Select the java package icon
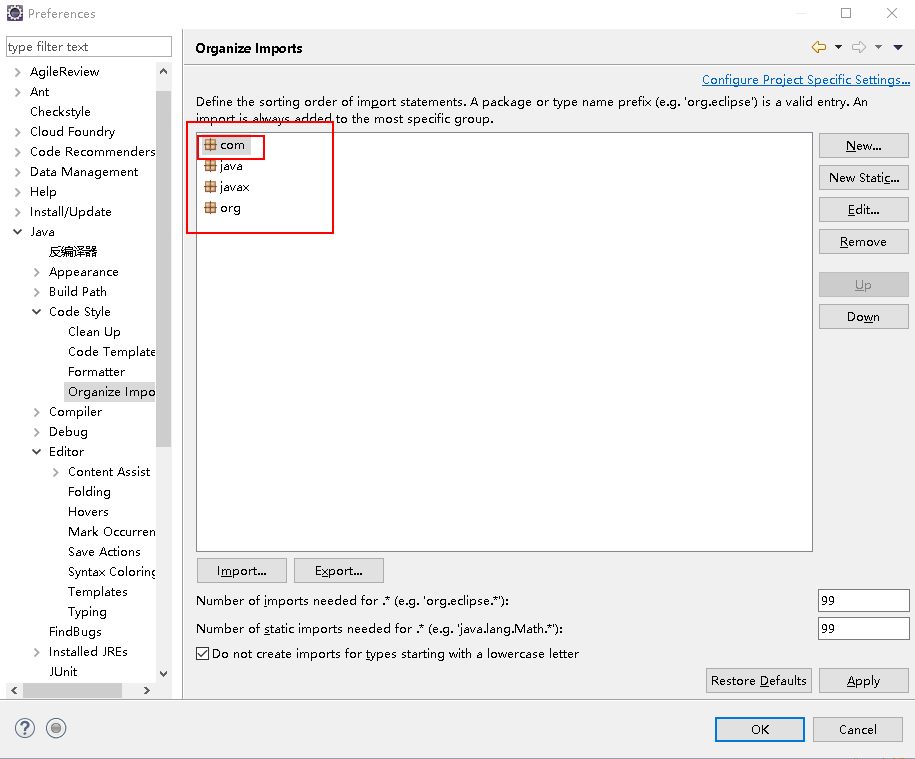 click(x=210, y=166)
